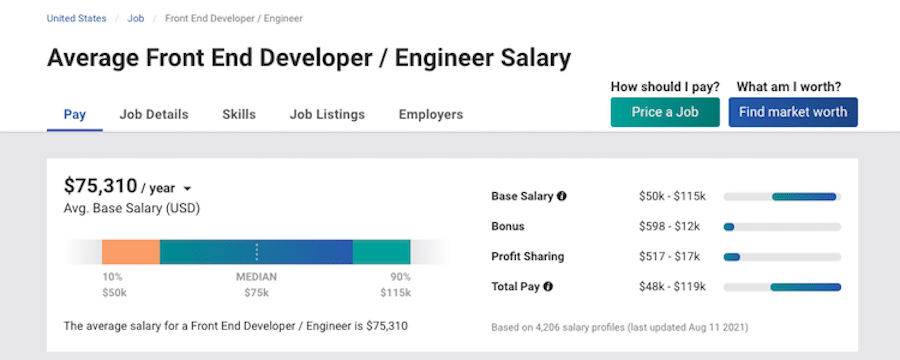Screen dimensions: 900x360
Task: Click the green 90% segment of salary bar
Action: pyautogui.click(x=381, y=252)
